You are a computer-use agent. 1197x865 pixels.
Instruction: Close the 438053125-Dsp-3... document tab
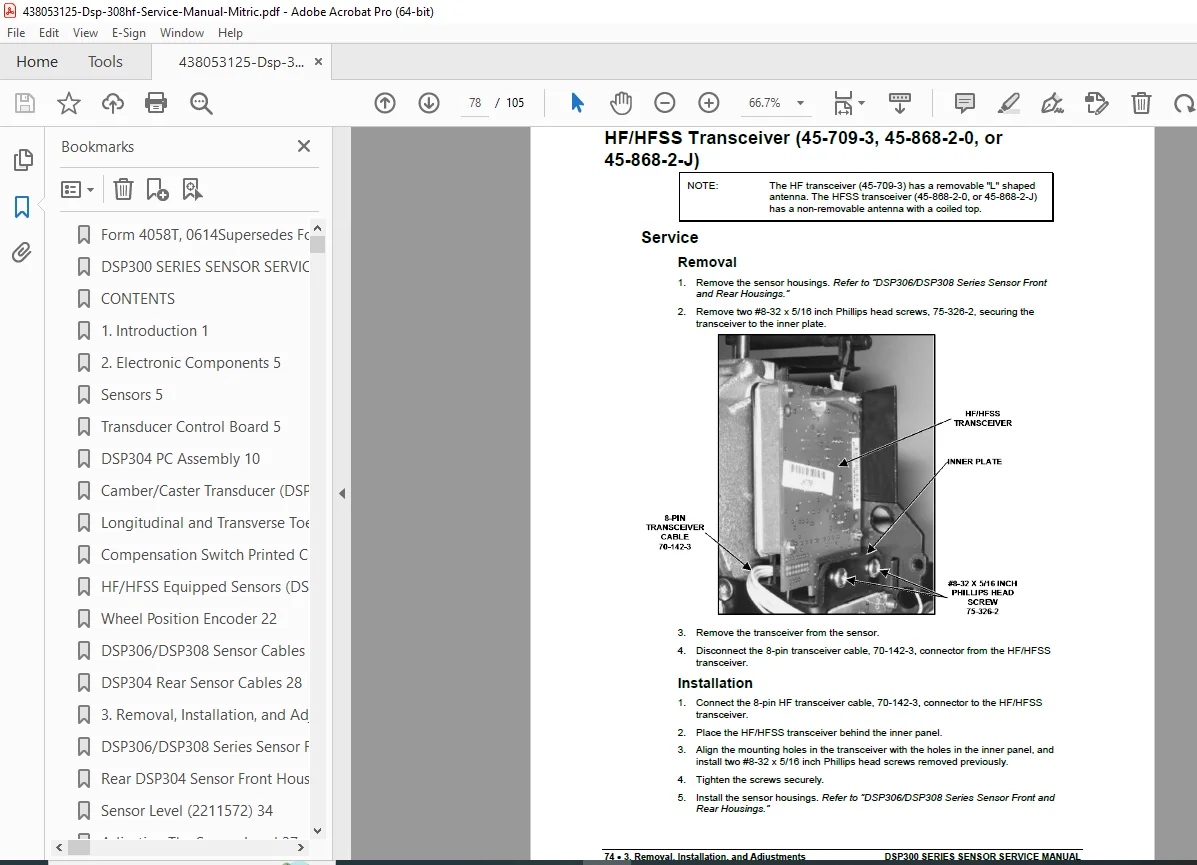(x=318, y=62)
